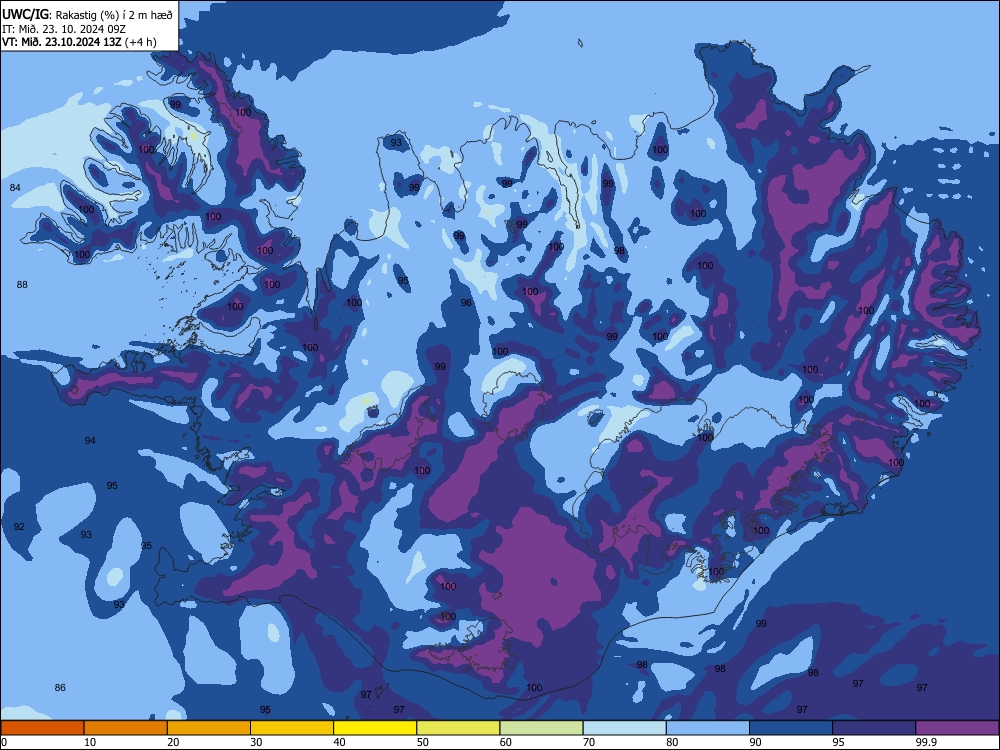Click the title text 'UWC/IG: Rakastig (%) í 2 m hæð'

pyautogui.click(x=87, y=15)
